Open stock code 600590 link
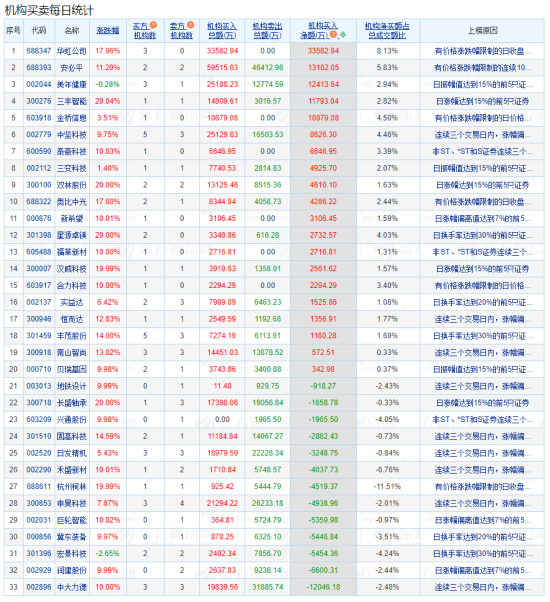Image resolution: width=550 pixels, height=602 pixels. 39,151
